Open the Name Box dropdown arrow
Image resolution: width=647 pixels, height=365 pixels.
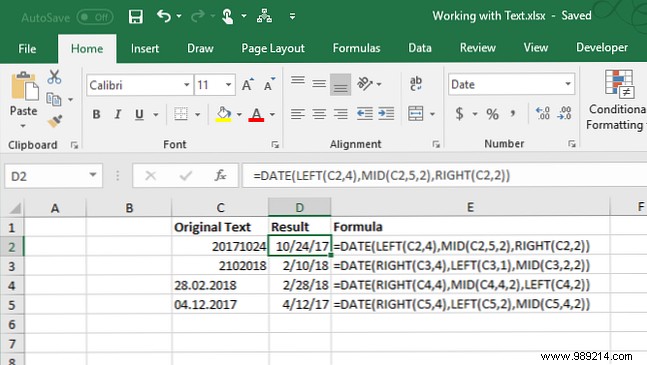coord(93,175)
